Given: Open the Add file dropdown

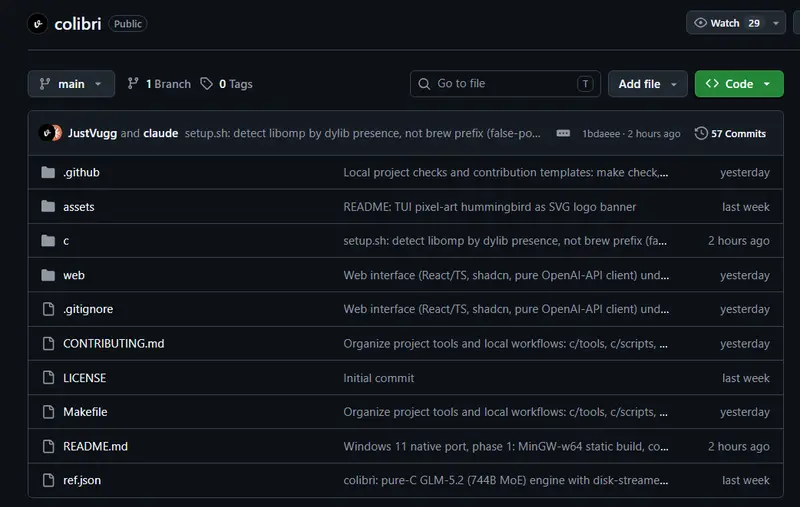Looking at the screenshot, I should pyautogui.click(x=647, y=84).
